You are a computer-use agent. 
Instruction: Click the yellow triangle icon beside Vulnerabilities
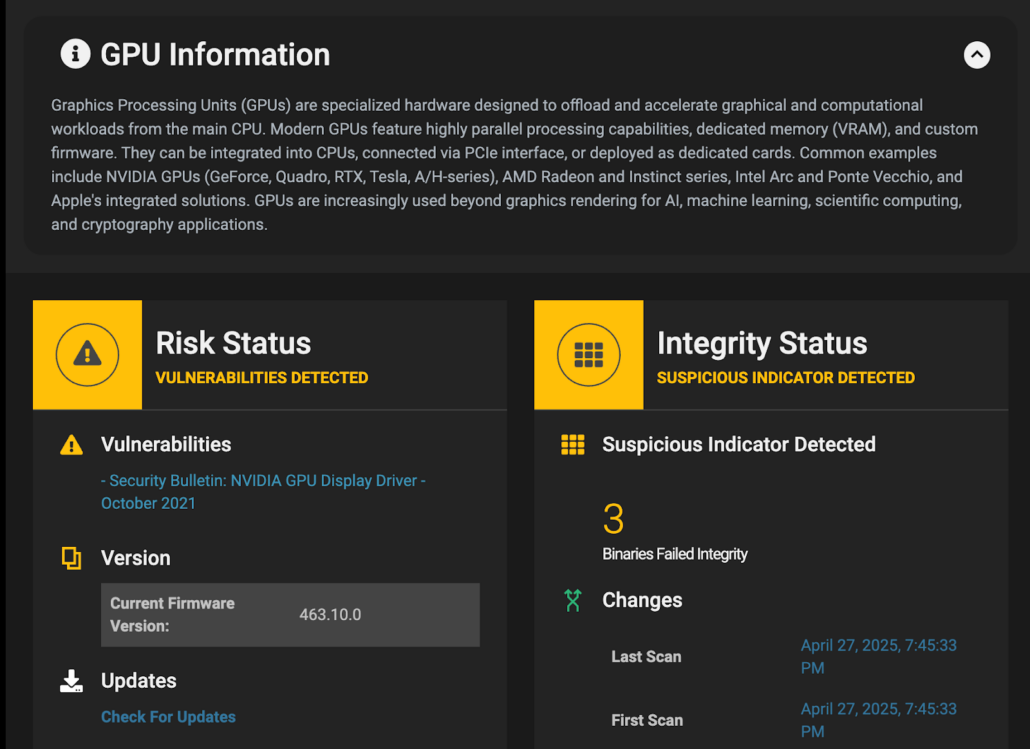tap(71, 445)
